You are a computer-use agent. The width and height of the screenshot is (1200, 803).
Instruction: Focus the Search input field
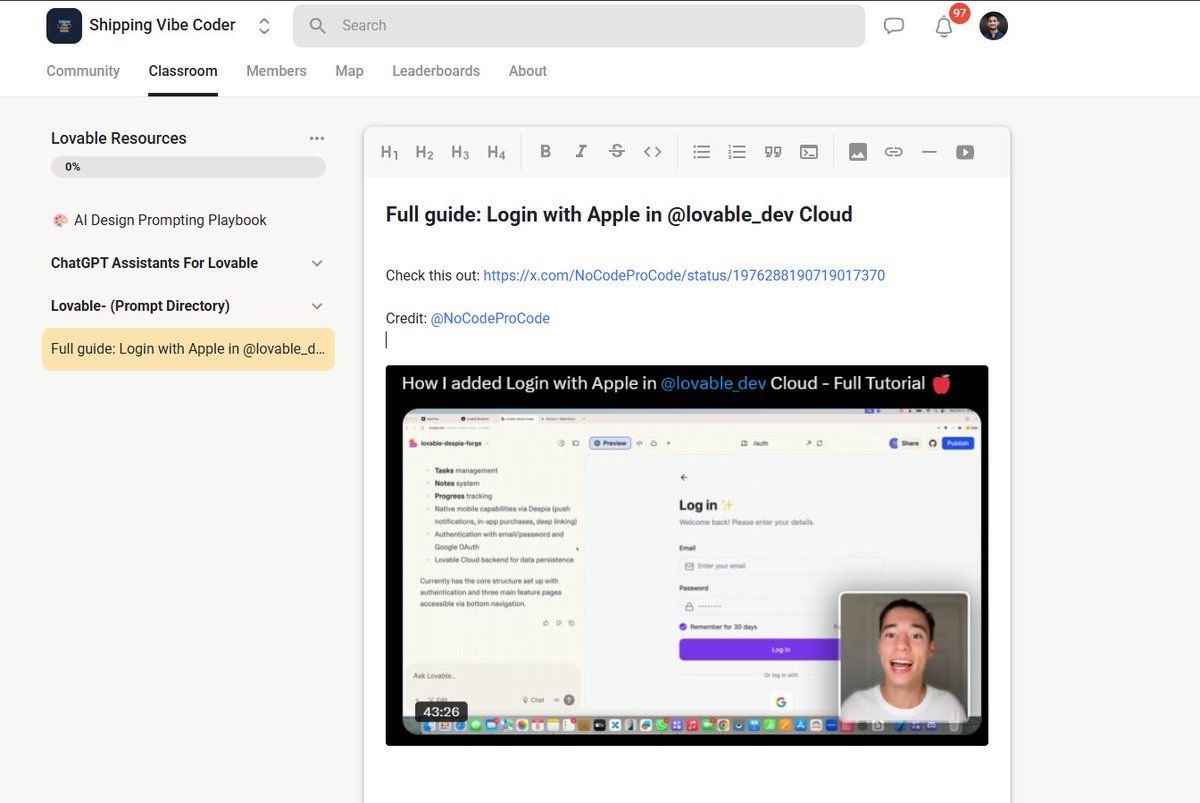pyautogui.click(x=579, y=26)
